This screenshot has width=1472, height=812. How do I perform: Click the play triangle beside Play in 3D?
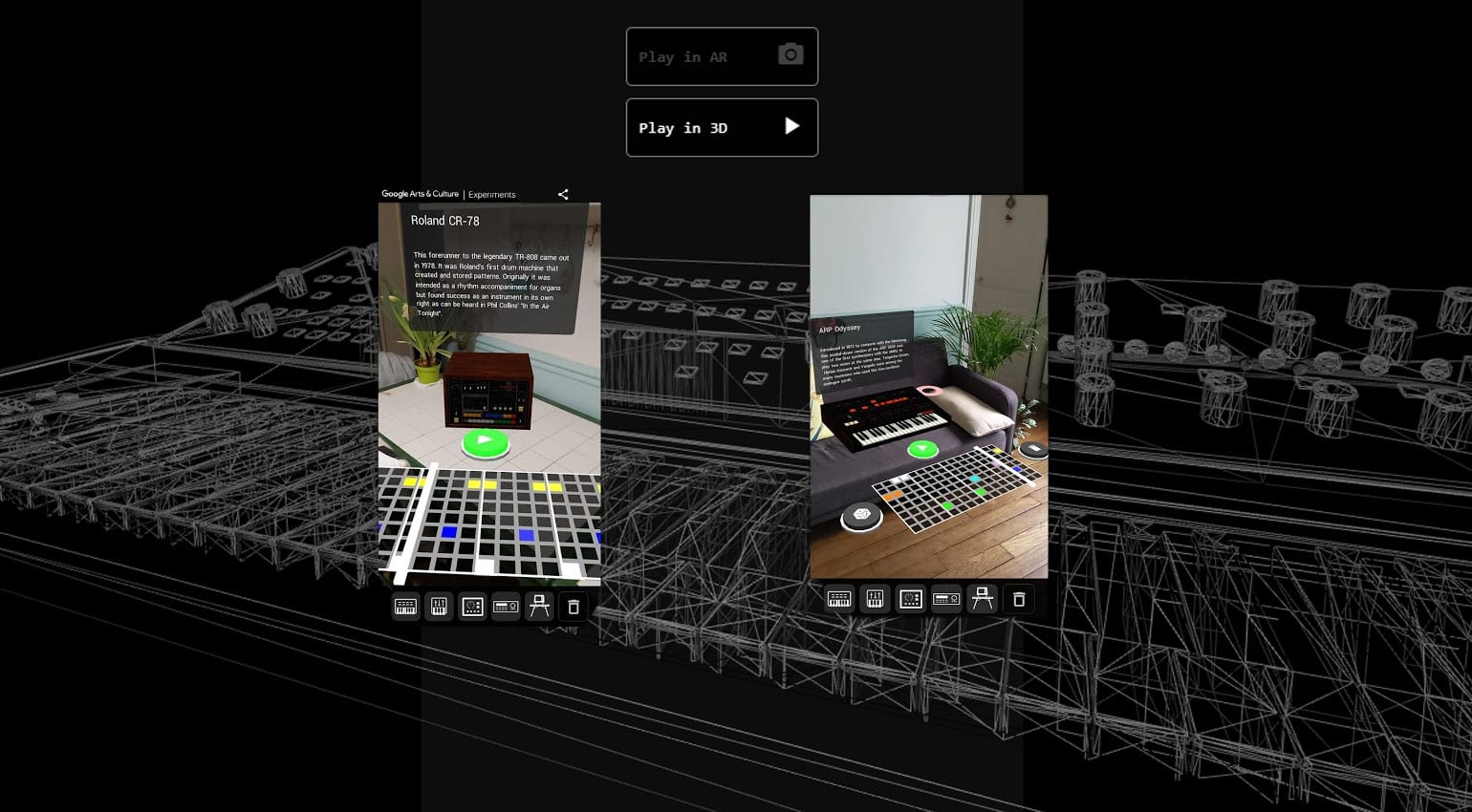click(791, 126)
